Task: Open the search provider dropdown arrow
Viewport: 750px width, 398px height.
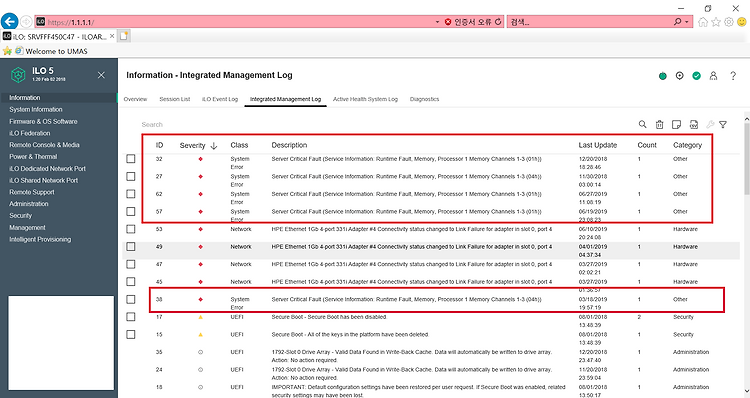Action: click(687, 22)
